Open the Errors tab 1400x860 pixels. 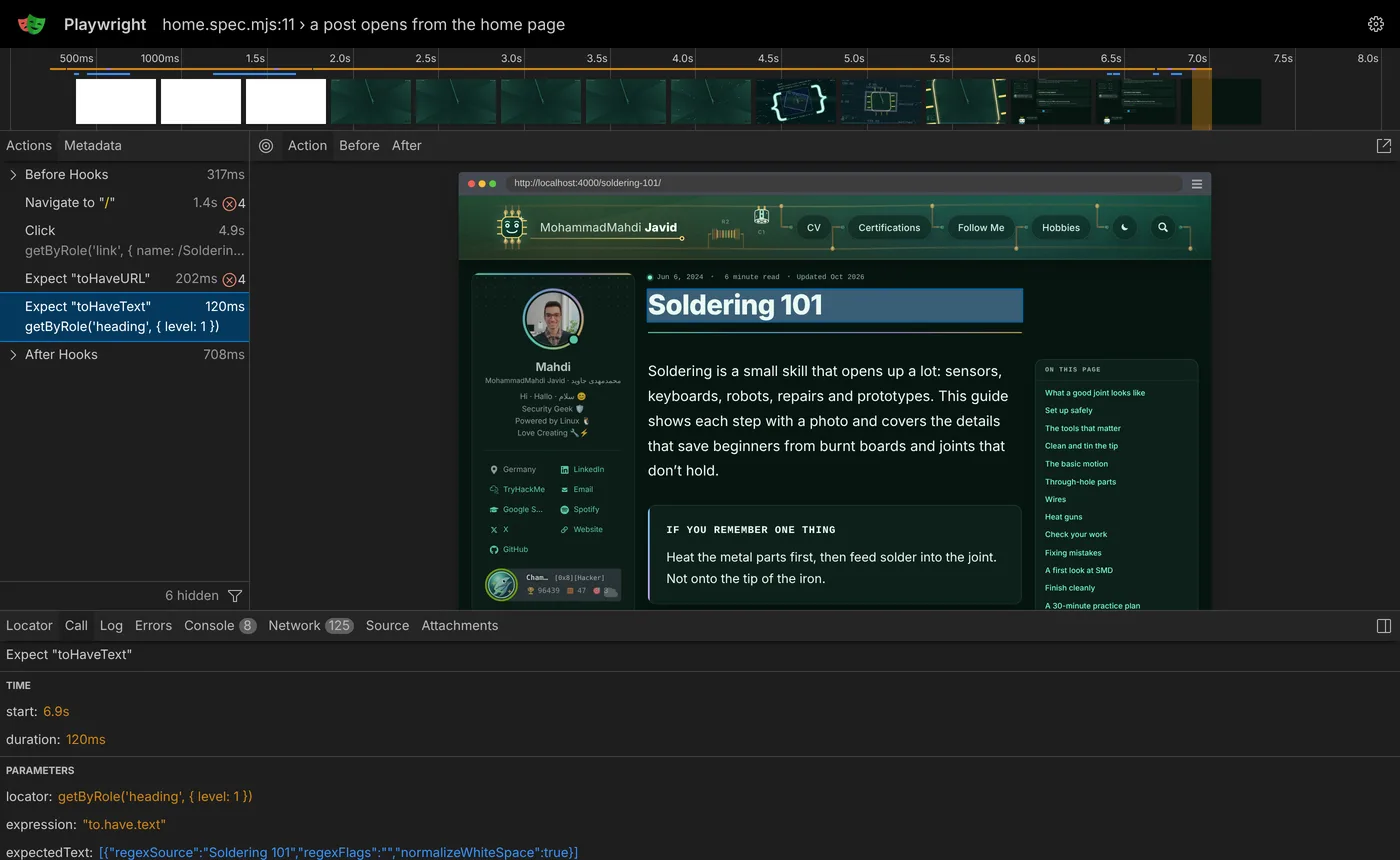(153, 626)
